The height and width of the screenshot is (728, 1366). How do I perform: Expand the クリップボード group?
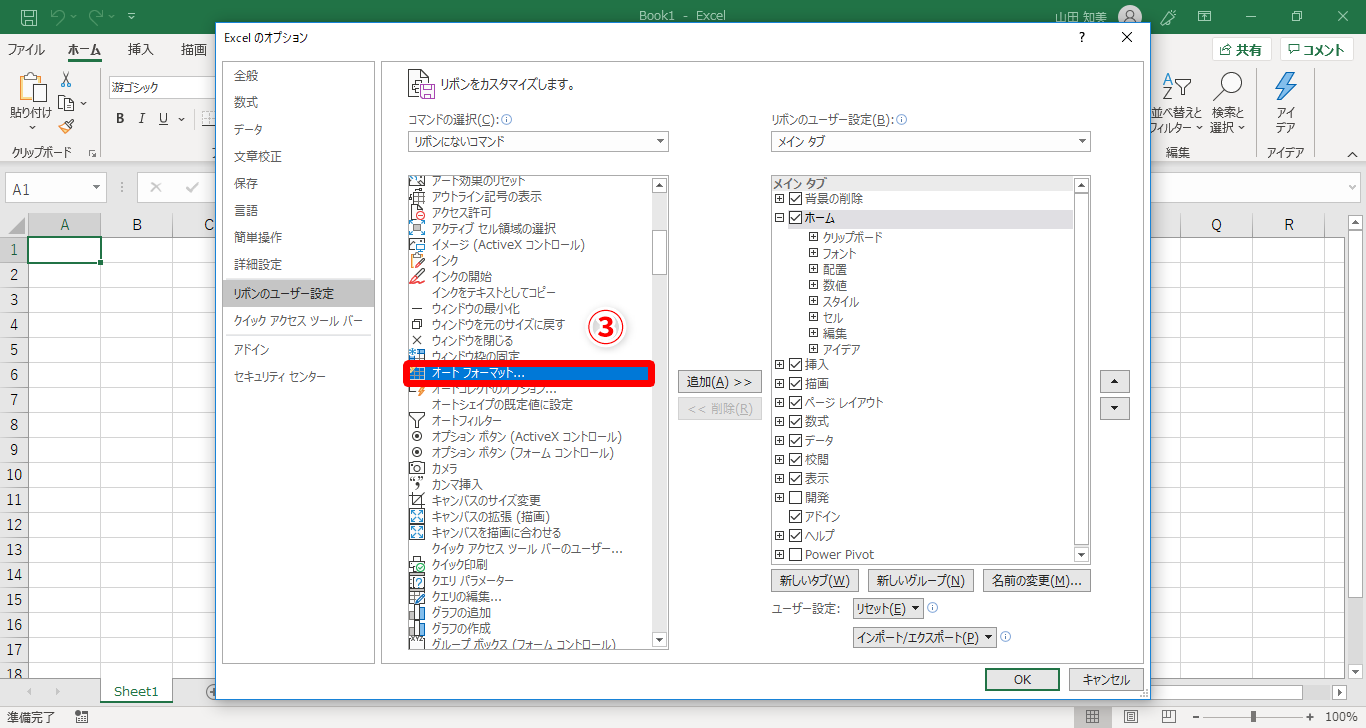[813, 237]
